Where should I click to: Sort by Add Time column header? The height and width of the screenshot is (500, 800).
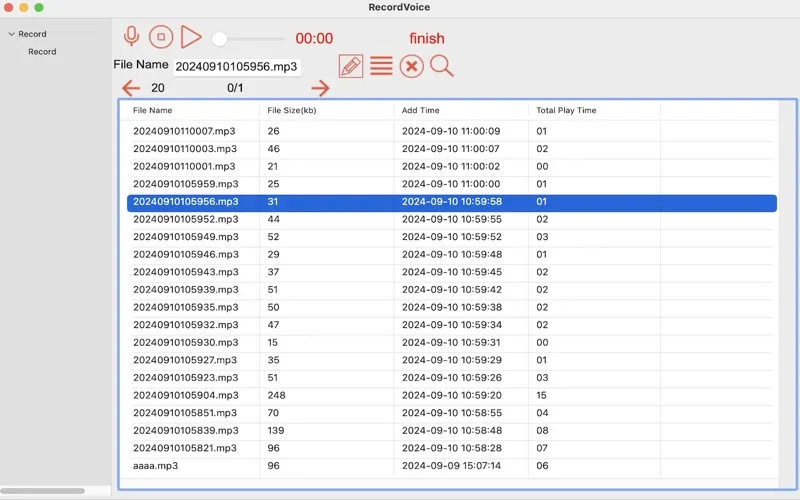[x=420, y=110]
